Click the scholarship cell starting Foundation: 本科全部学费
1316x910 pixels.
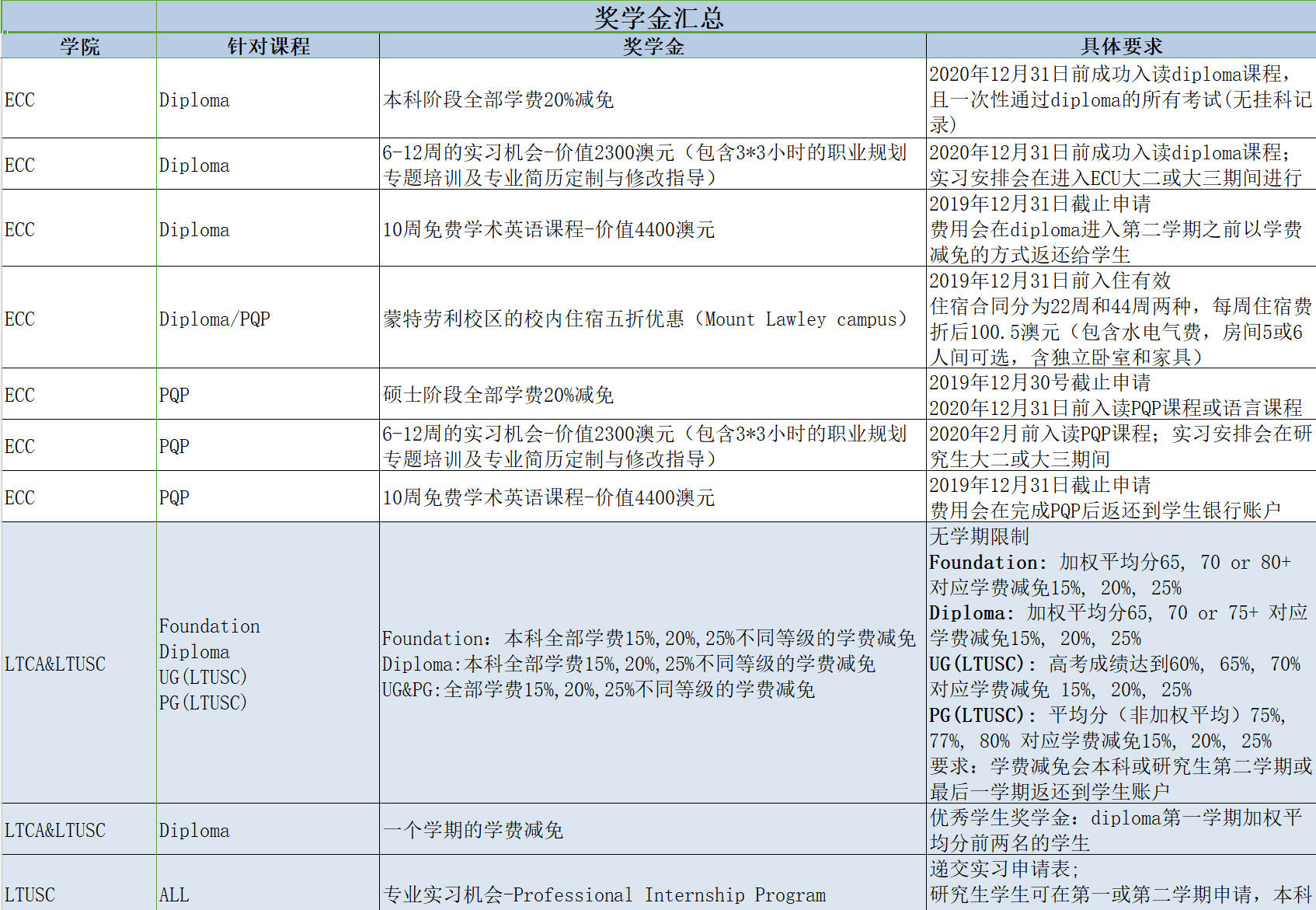coord(653,664)
